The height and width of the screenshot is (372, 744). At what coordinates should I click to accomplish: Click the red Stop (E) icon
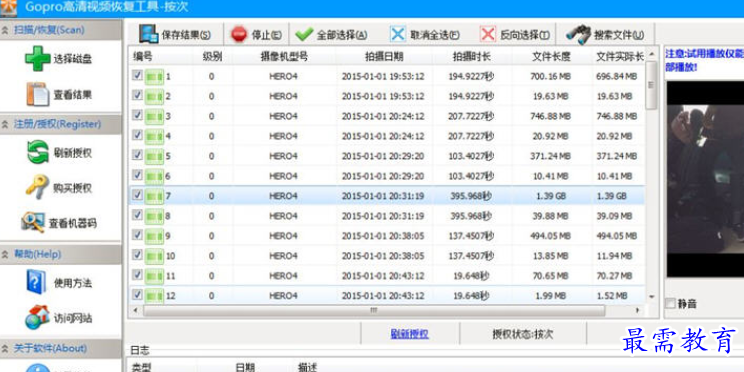[x=239, y=34]
